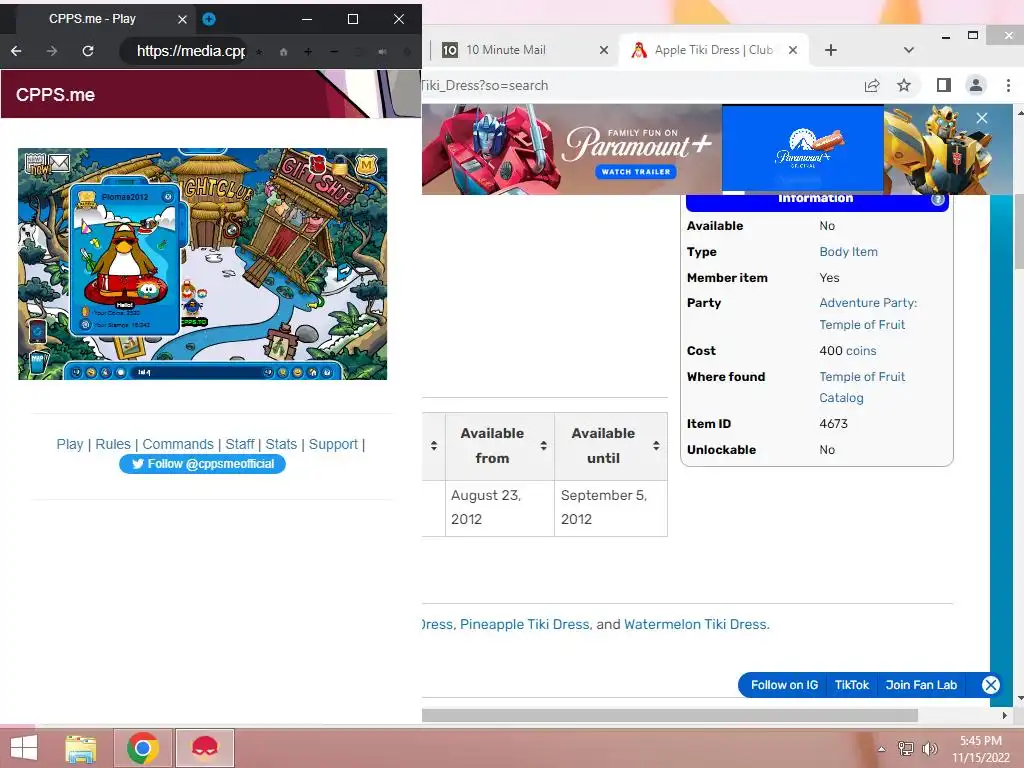Viewport: 1024px width, 768px height.
Task: Close the Apple Tiki Dress tab
Action: tap(793, 50)
